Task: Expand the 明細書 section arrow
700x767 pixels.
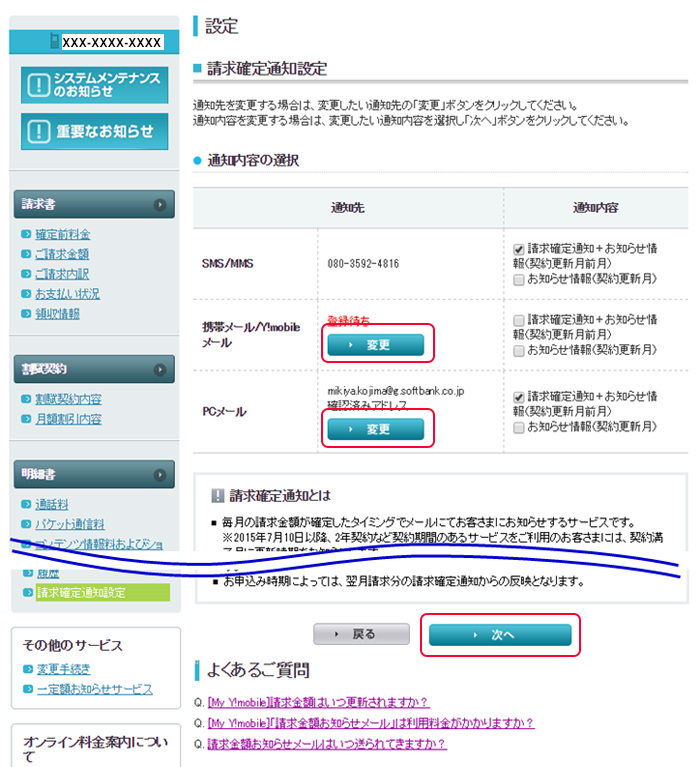Action: click(159, 474)
